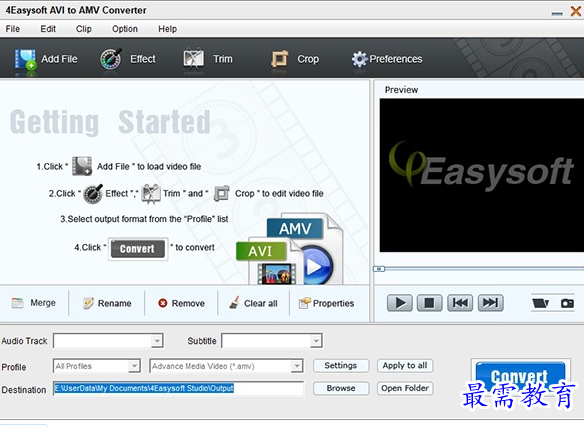Image resolution: width=584 pixels, height=427 pixels.
Task: Click the AVI to AMV illustration
Action: pos(290,249)
